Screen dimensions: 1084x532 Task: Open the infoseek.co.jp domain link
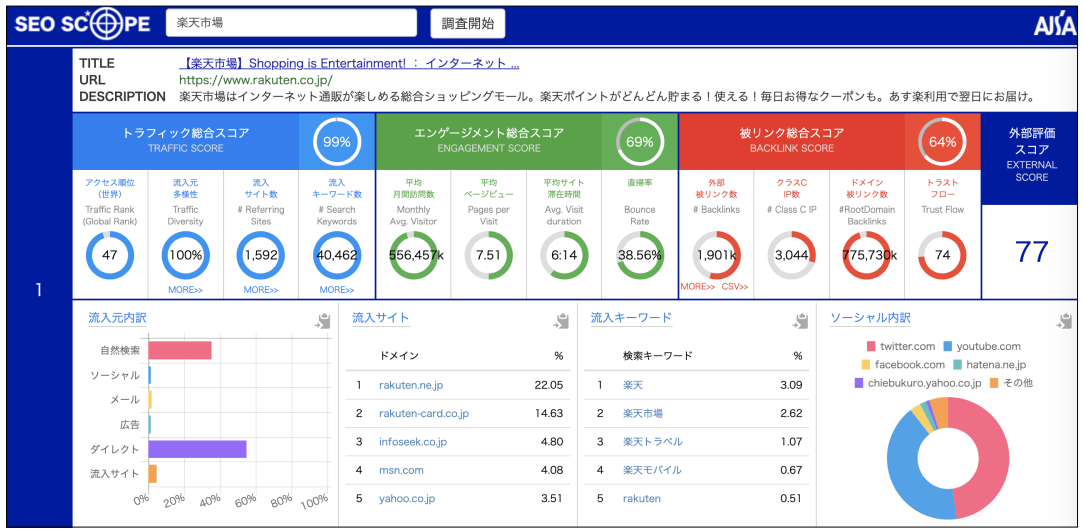pos(413,441)
